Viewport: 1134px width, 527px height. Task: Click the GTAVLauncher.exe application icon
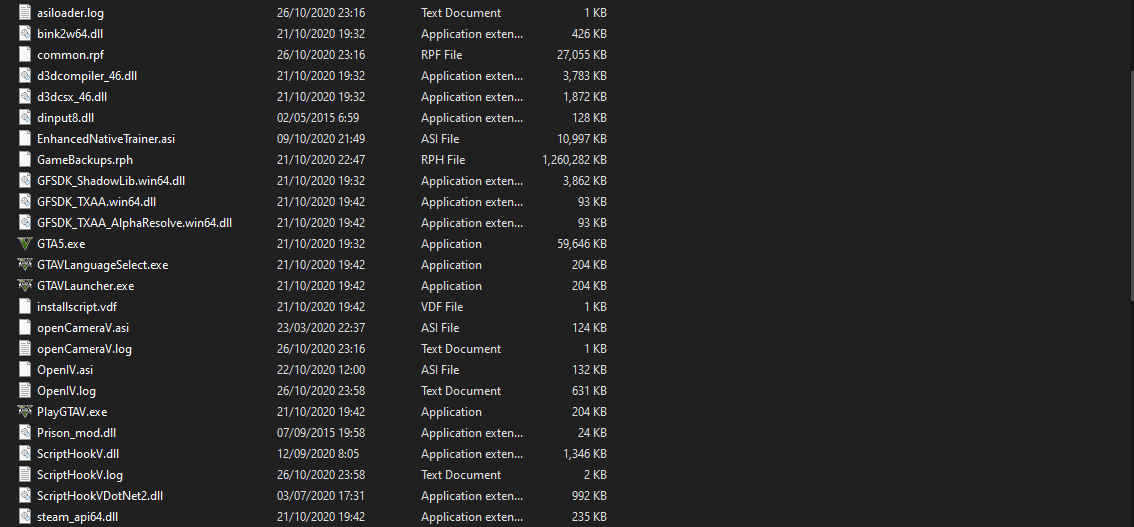click(x=25, y=286)
